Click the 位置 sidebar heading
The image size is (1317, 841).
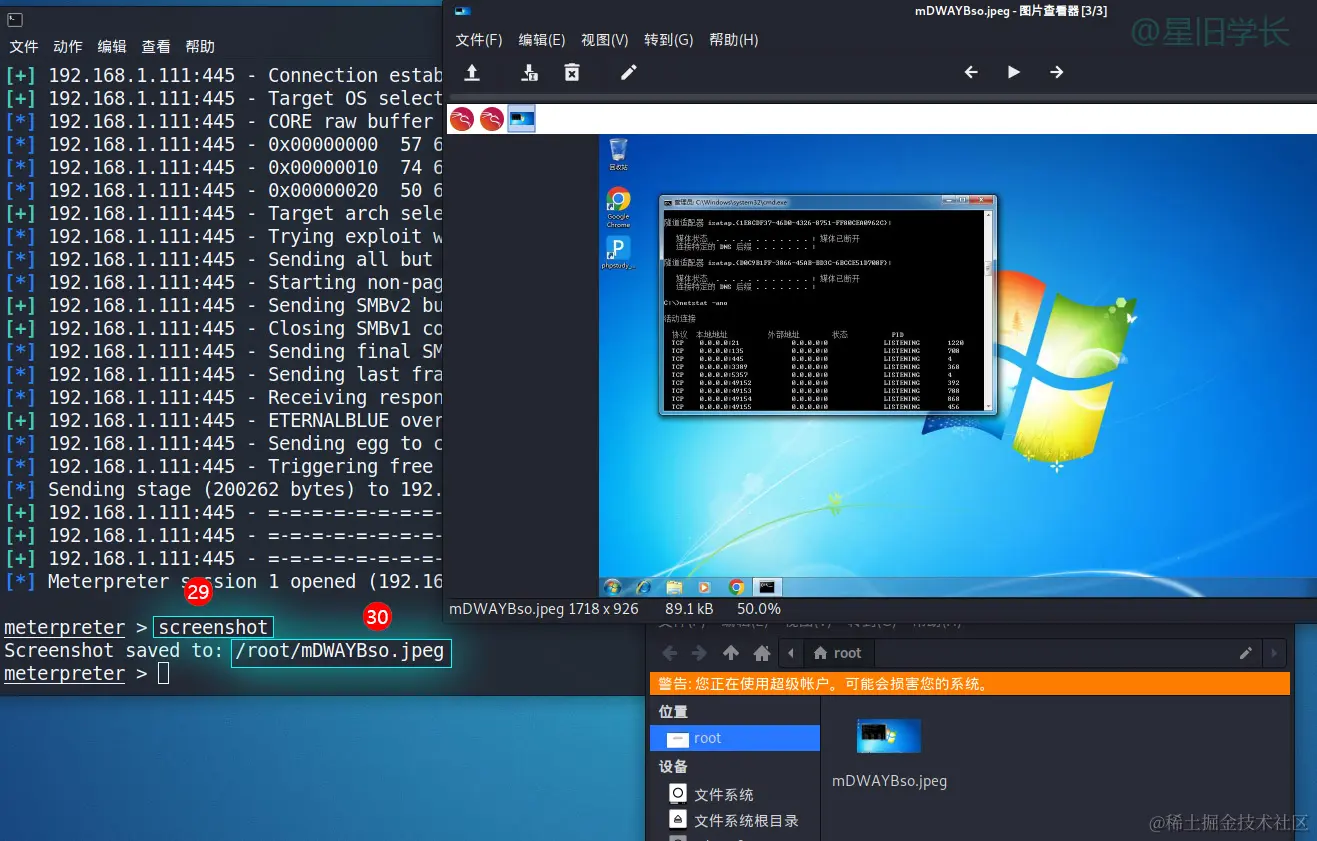673,711
